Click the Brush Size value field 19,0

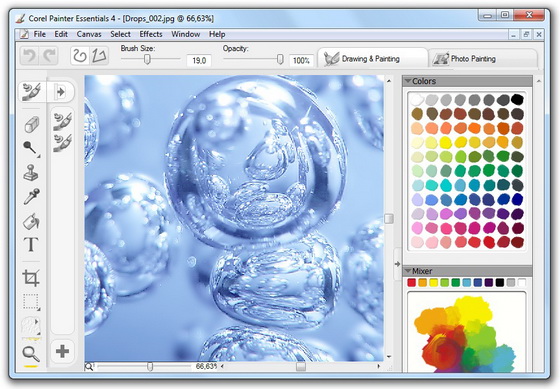199,61
